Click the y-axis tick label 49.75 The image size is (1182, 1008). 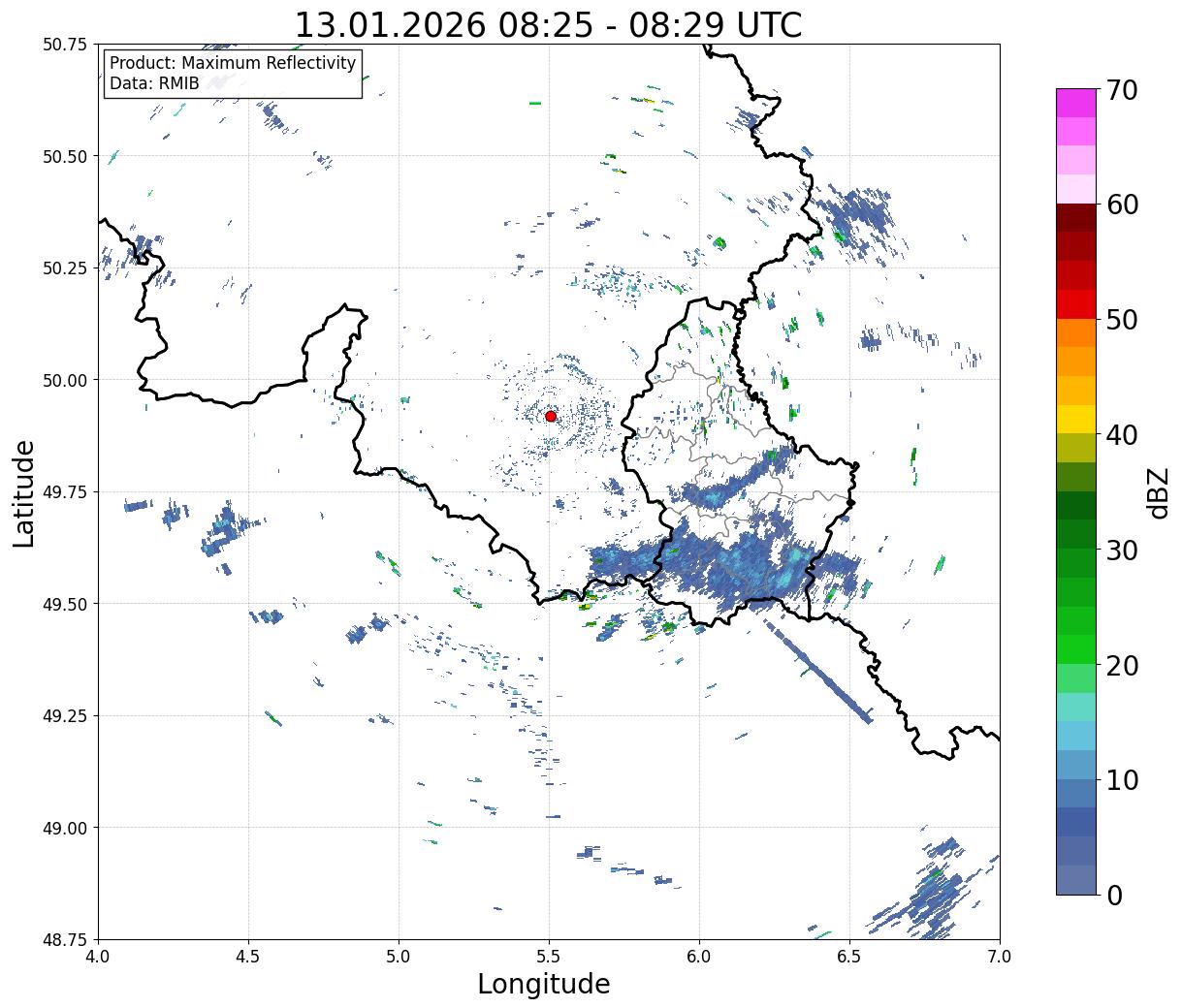[x=65, y=492]
